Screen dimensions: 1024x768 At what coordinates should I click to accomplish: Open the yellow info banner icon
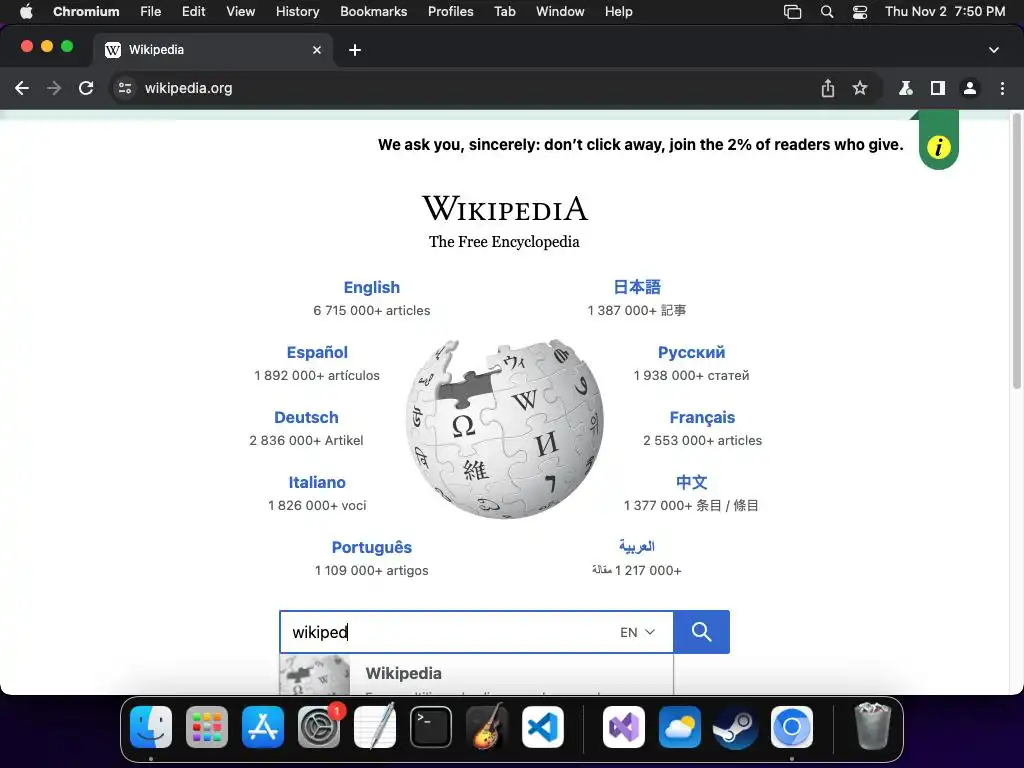(x=938, y=146)
